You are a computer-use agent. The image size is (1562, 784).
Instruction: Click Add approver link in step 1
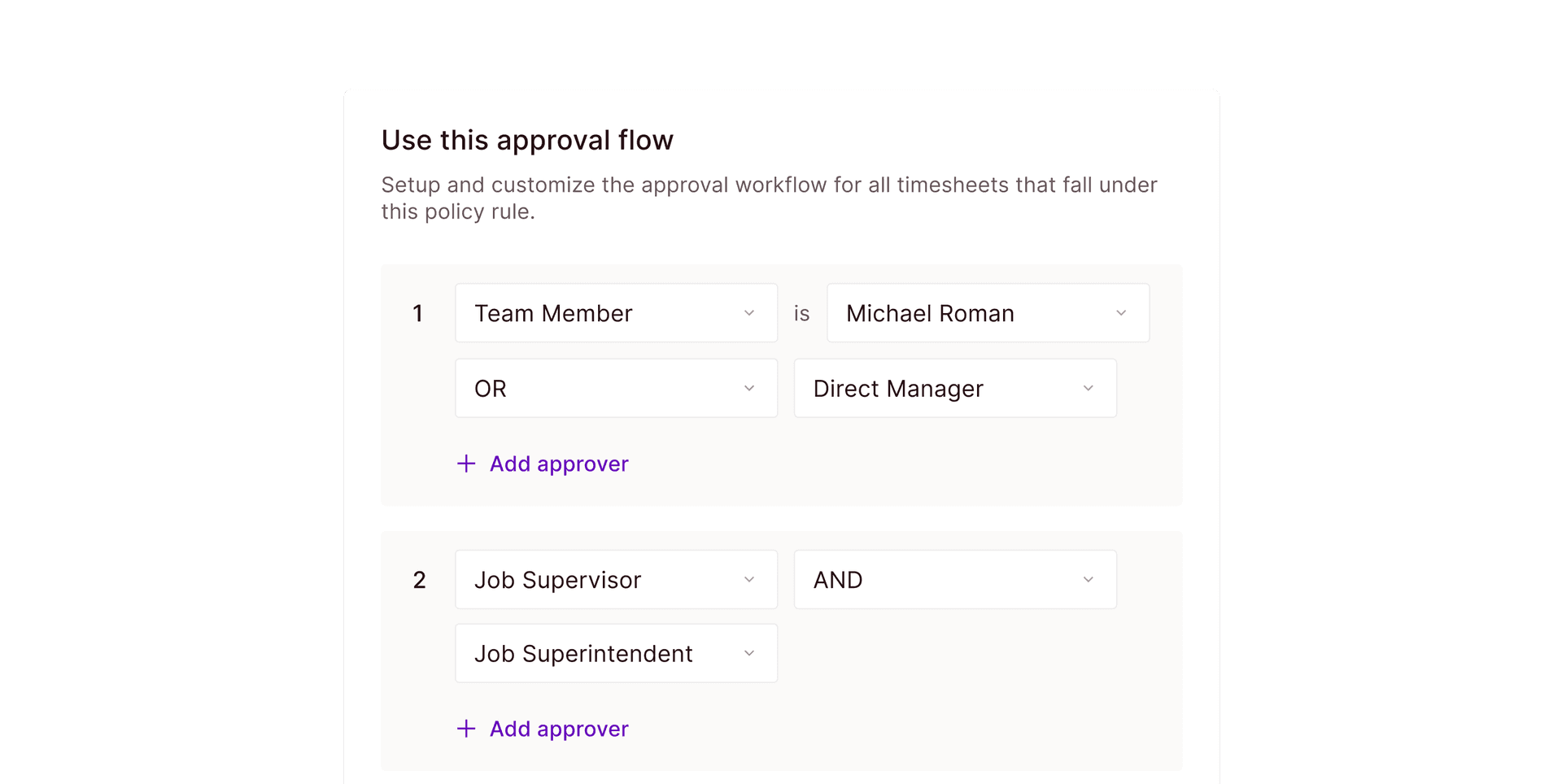[558, 464]
